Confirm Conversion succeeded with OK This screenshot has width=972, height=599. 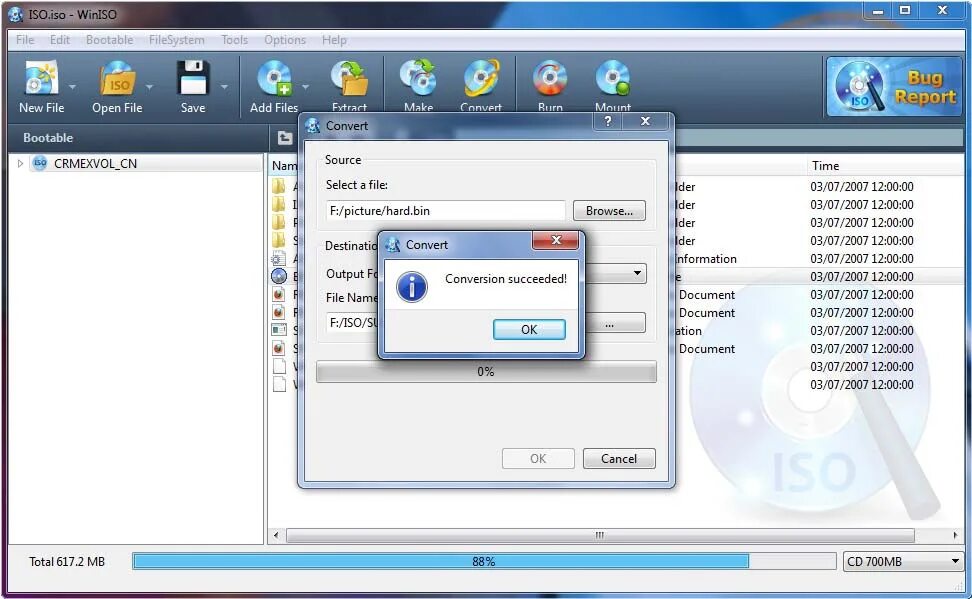coord(529,329)
